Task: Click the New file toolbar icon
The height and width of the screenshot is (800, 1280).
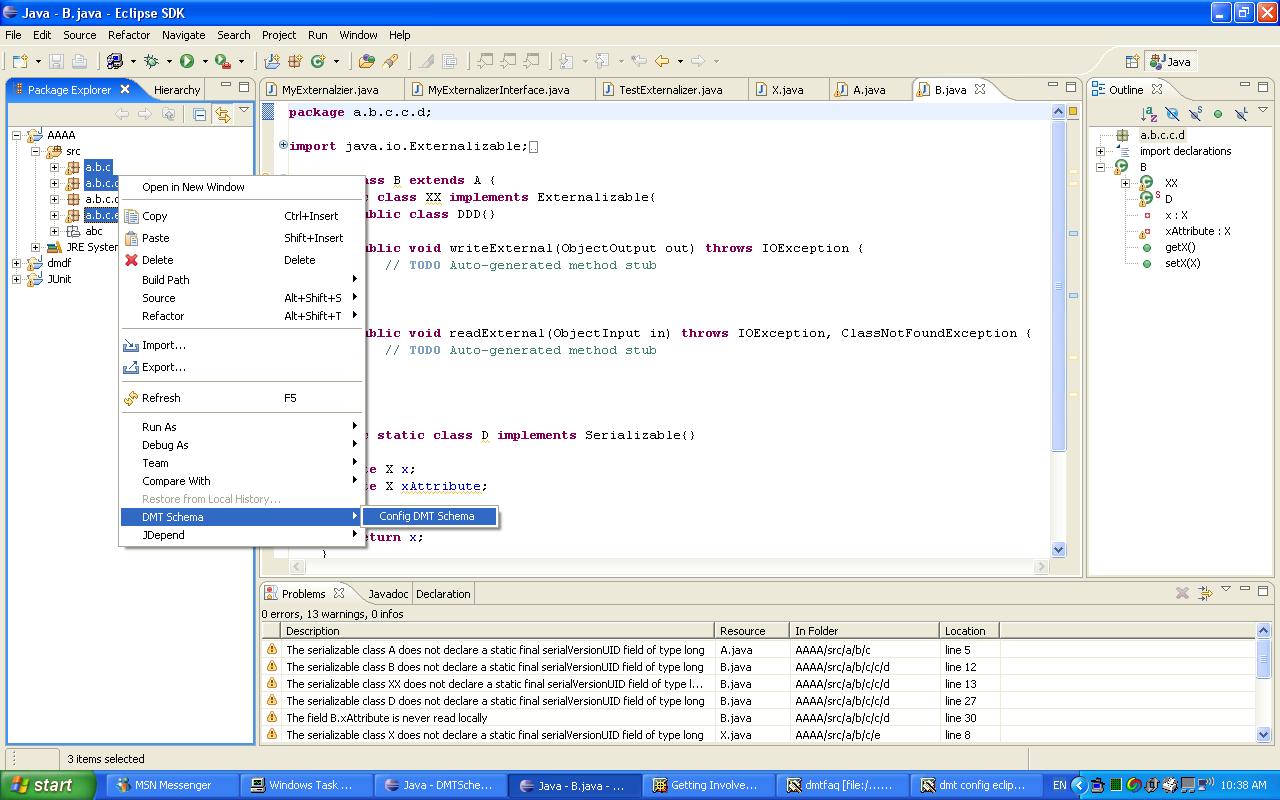Action: coord(19,61)
